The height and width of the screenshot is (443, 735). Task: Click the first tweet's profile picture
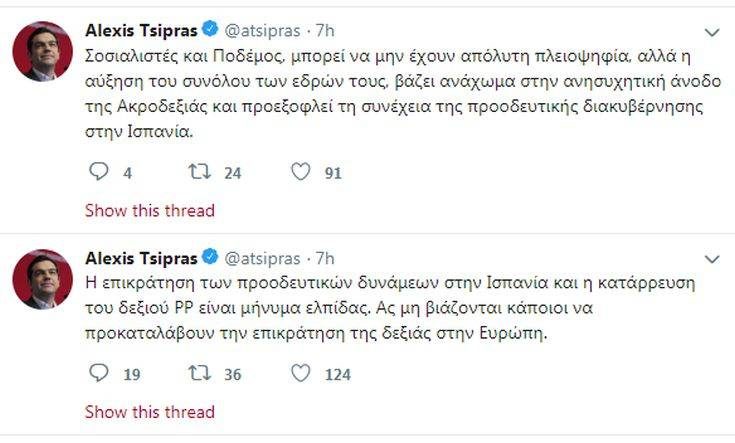pyautogui.click(x=42, y=50)
